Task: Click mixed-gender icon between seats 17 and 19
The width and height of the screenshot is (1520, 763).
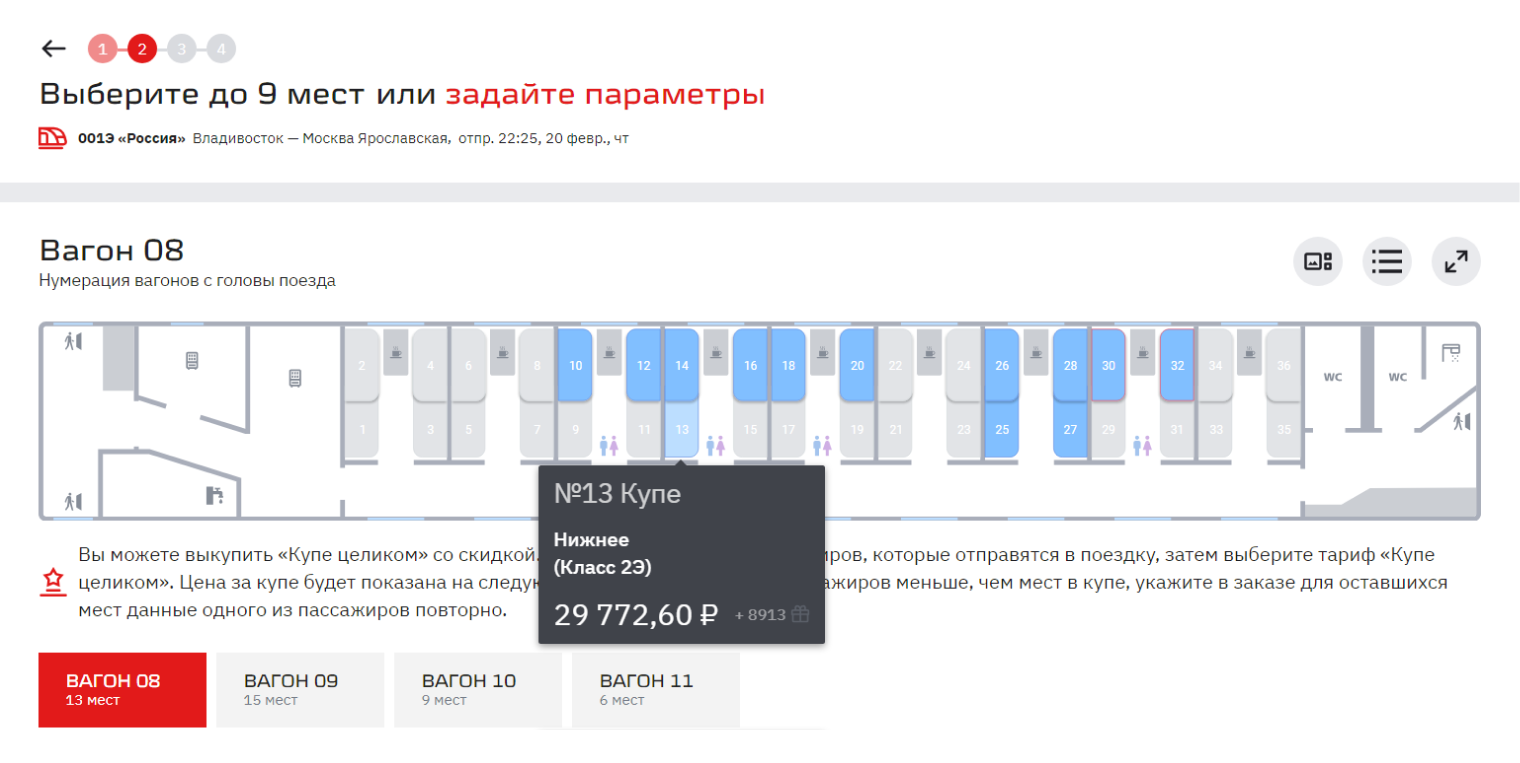Action: tap(822, 445)
